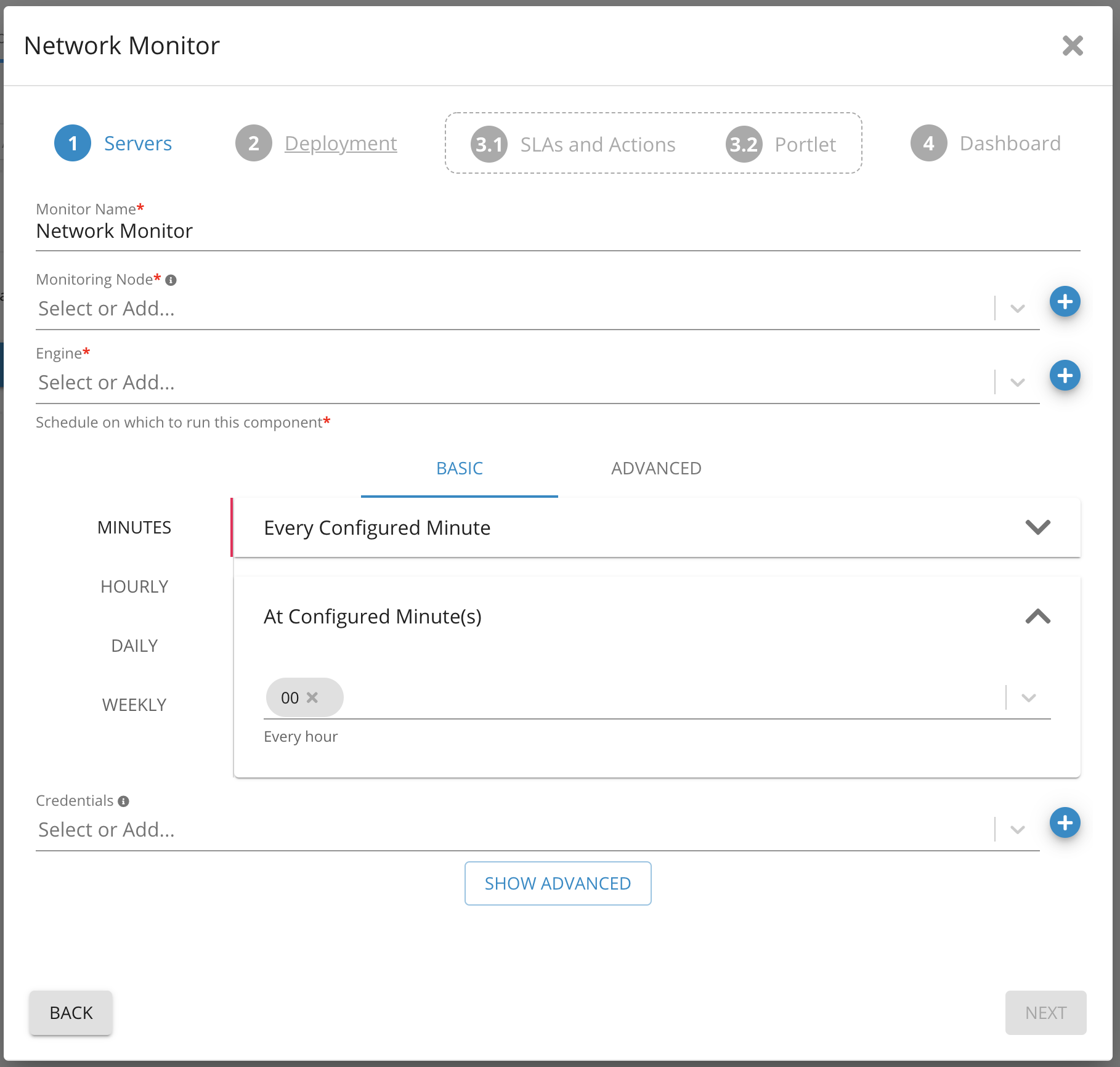Image resolution: width=1120 pixels, height=1067 pixels.
Task: Click the add Credentials plus icon
Action: (x=1065, y=823)
